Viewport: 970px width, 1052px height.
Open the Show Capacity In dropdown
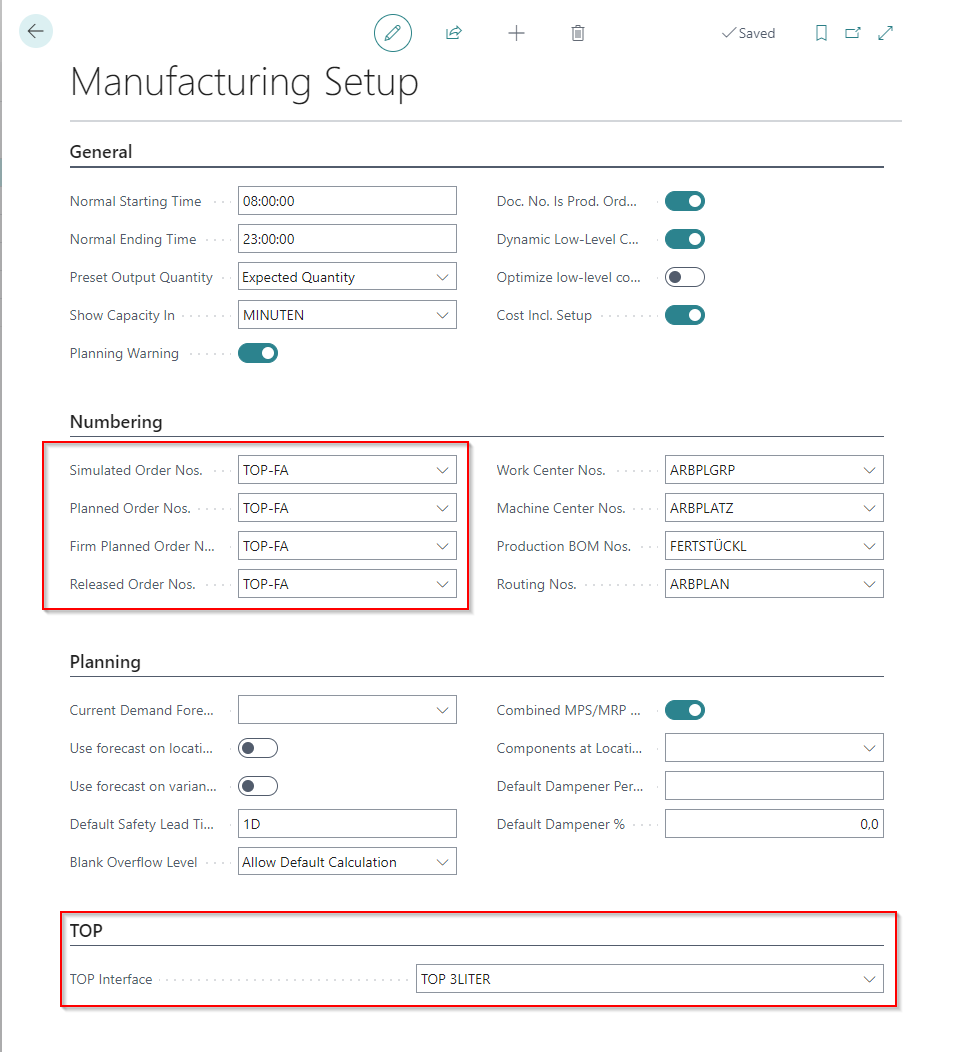[x=442, y=314]
